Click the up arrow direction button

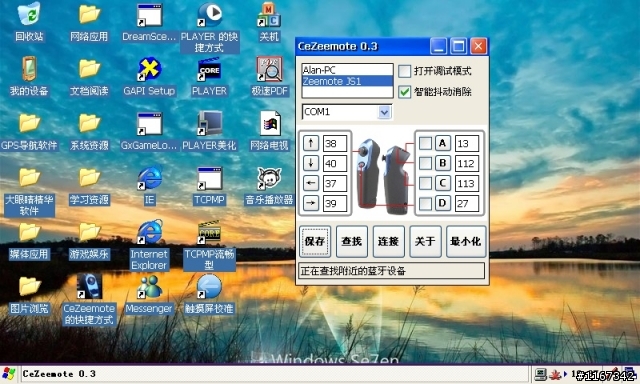tap(311, 143)
